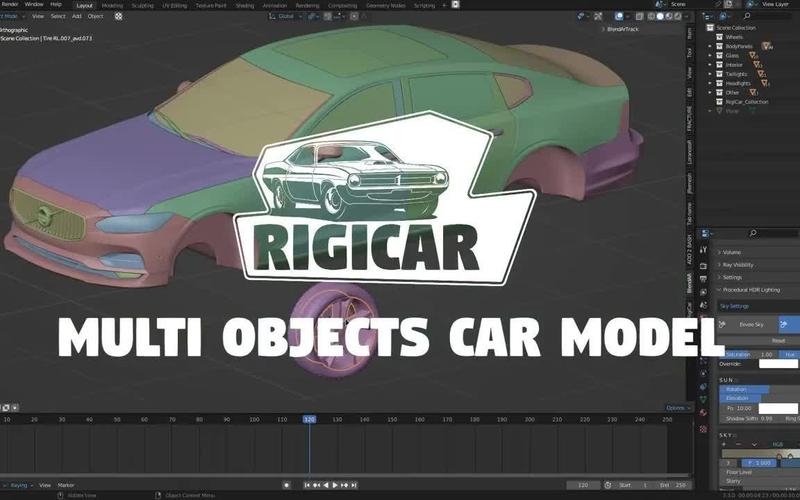Open the timeline Options dropdown

coord(678,408)
